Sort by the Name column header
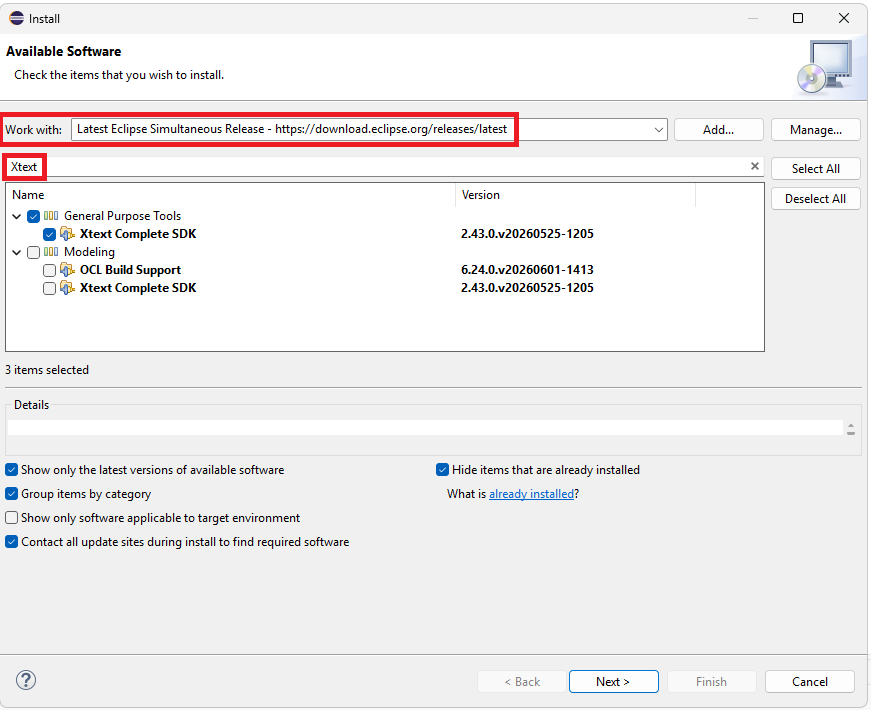 [231, 195]
